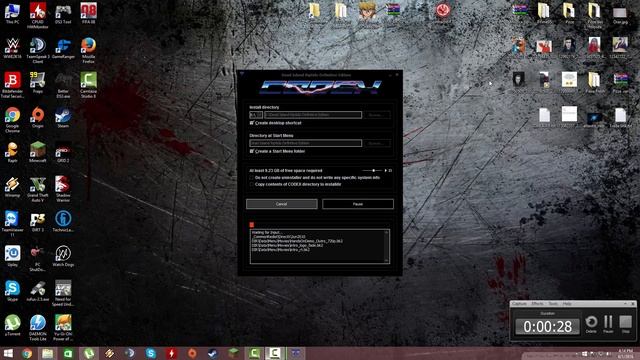This screenshot has height=360, width=640.
Task: Launch the FIFA 08 desktop icon
Action: pyautogui.click(x=88, y=13)
